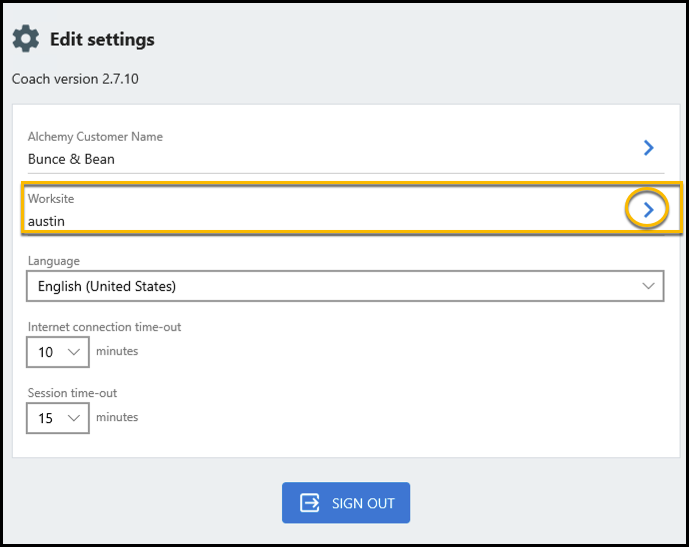This screenshot has height=547, width=689.
Task: Click the Internet connection time-out label
Action: [x=105, y=327]
